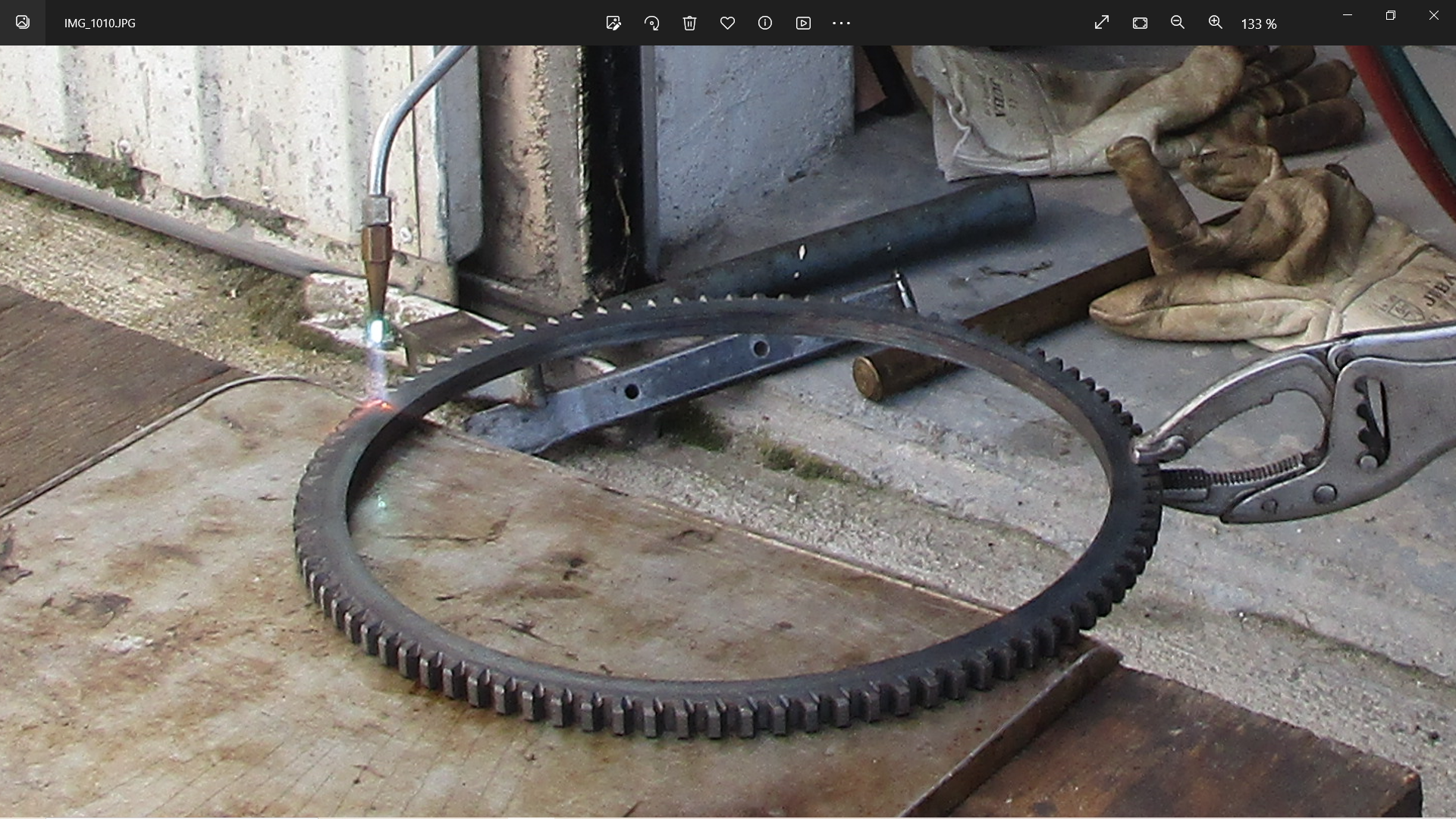Enter full screen view with arrows icon
1456x819 pixels.
[x=1102, y=23]
